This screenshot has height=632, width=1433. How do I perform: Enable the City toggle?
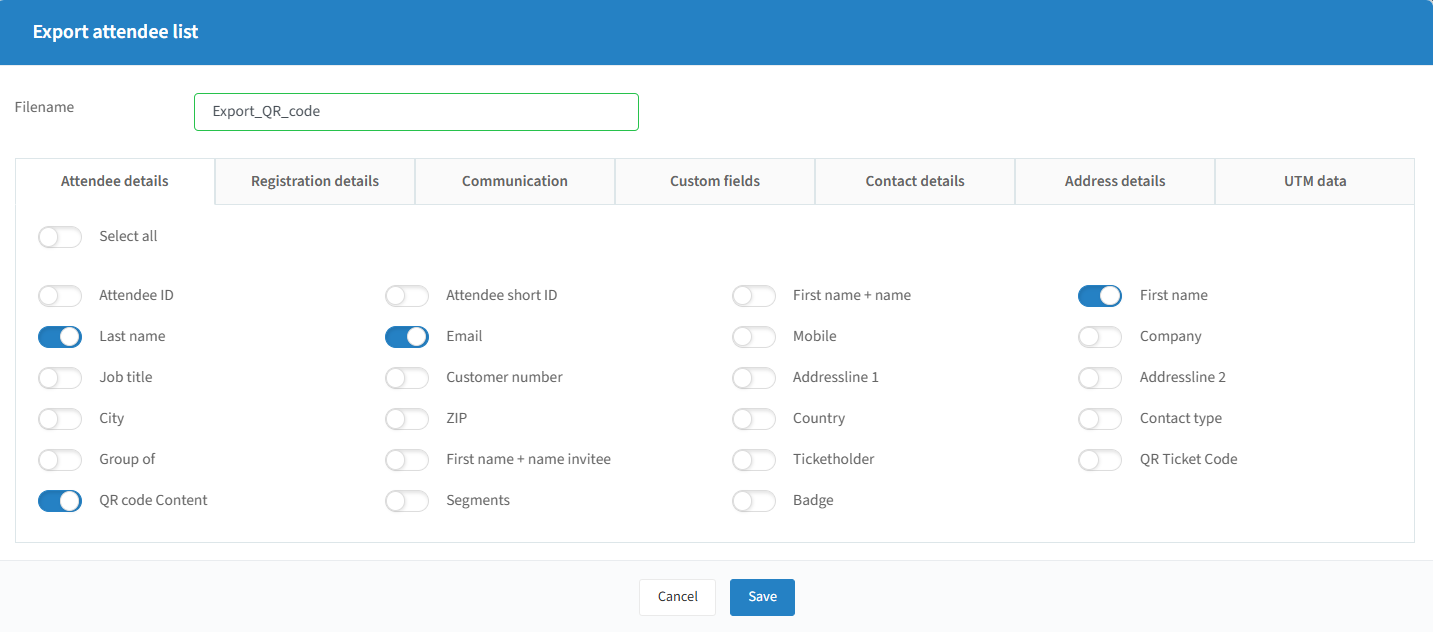tap(60, 419)
